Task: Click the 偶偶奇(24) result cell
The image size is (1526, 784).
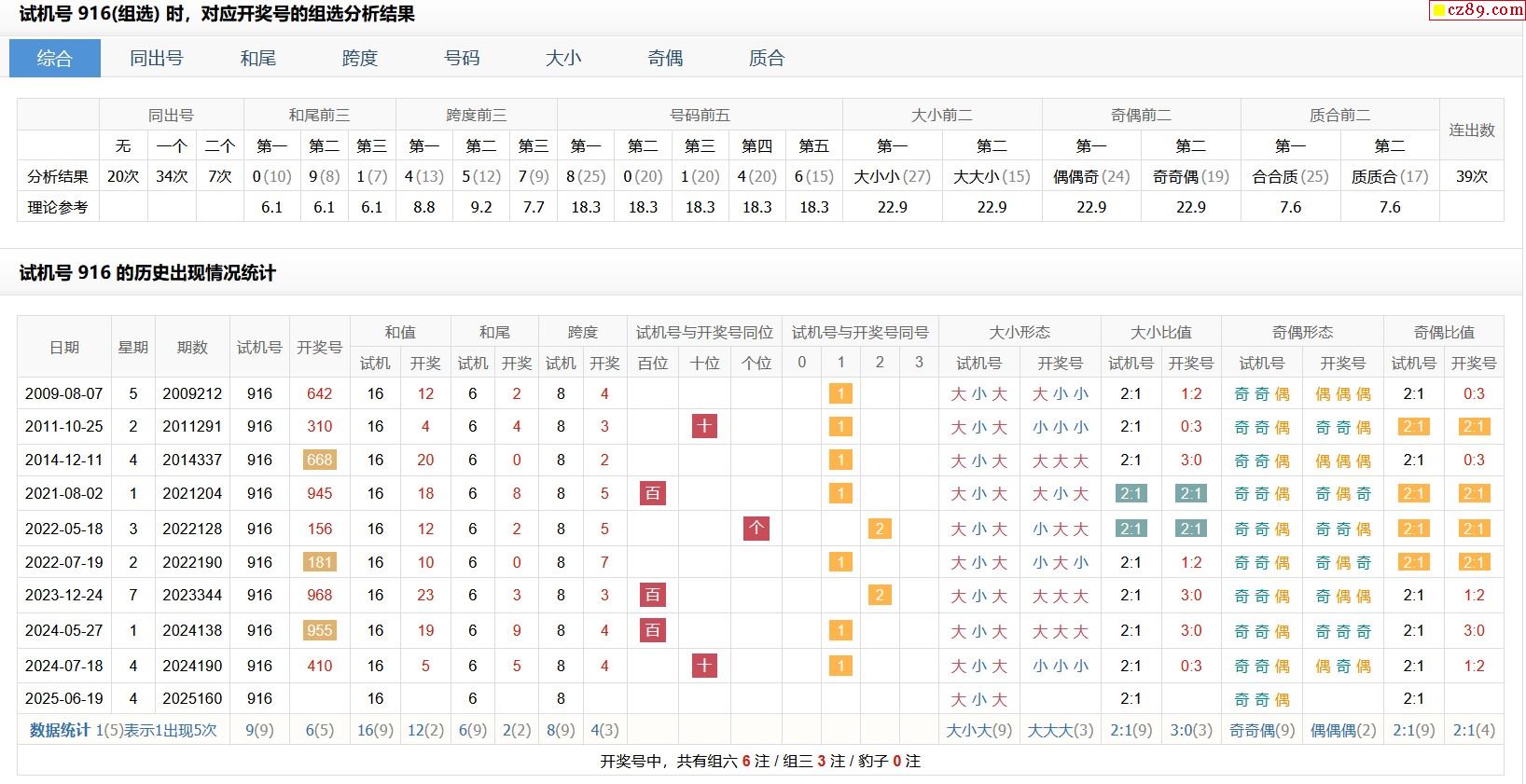Action: tap(1091, 176)
